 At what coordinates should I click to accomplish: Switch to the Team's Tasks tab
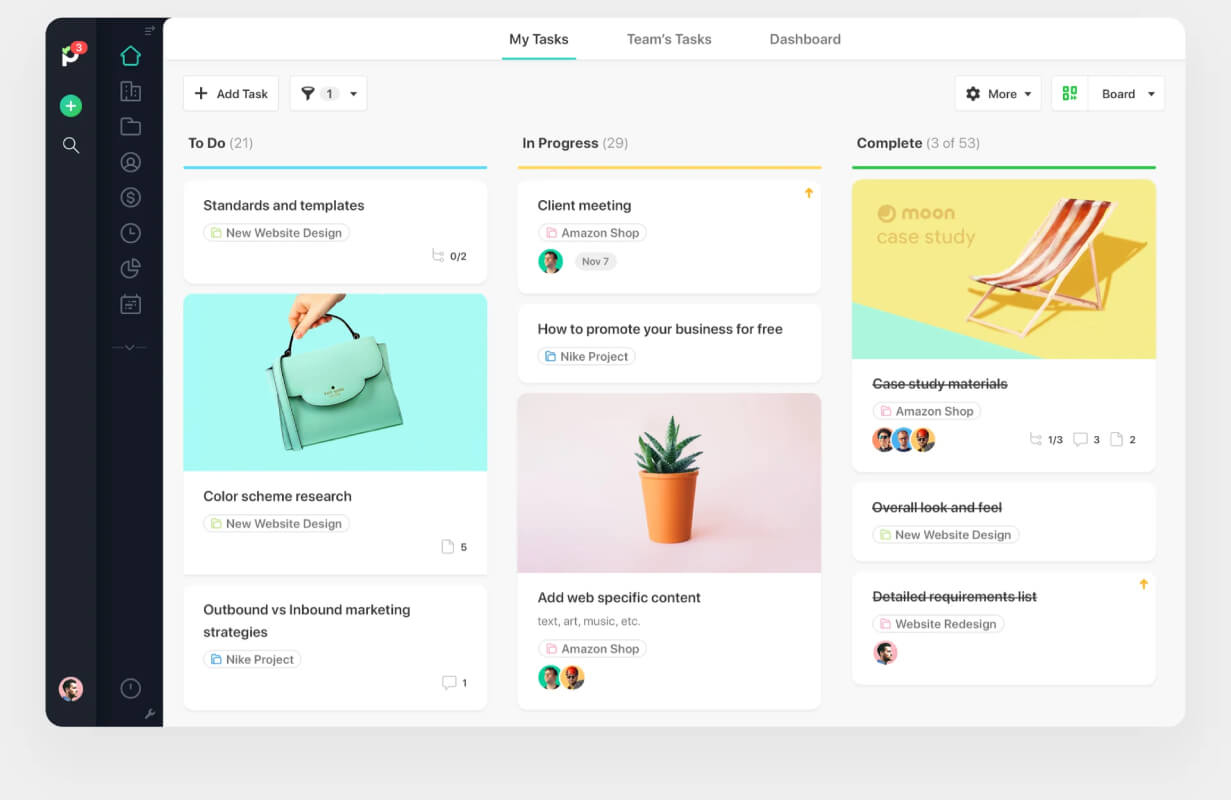[669, 39]
